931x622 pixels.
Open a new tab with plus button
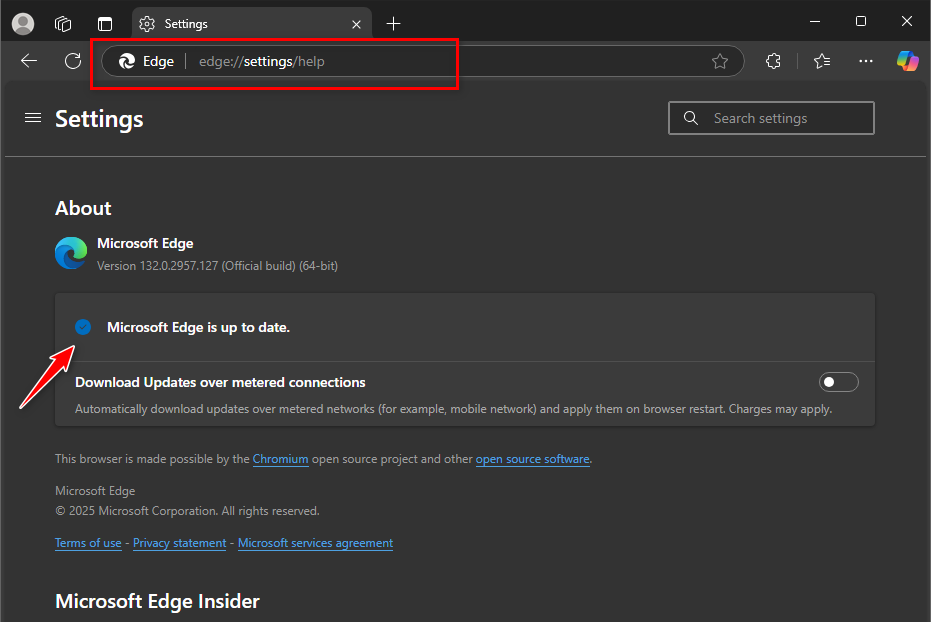point(393,24)
